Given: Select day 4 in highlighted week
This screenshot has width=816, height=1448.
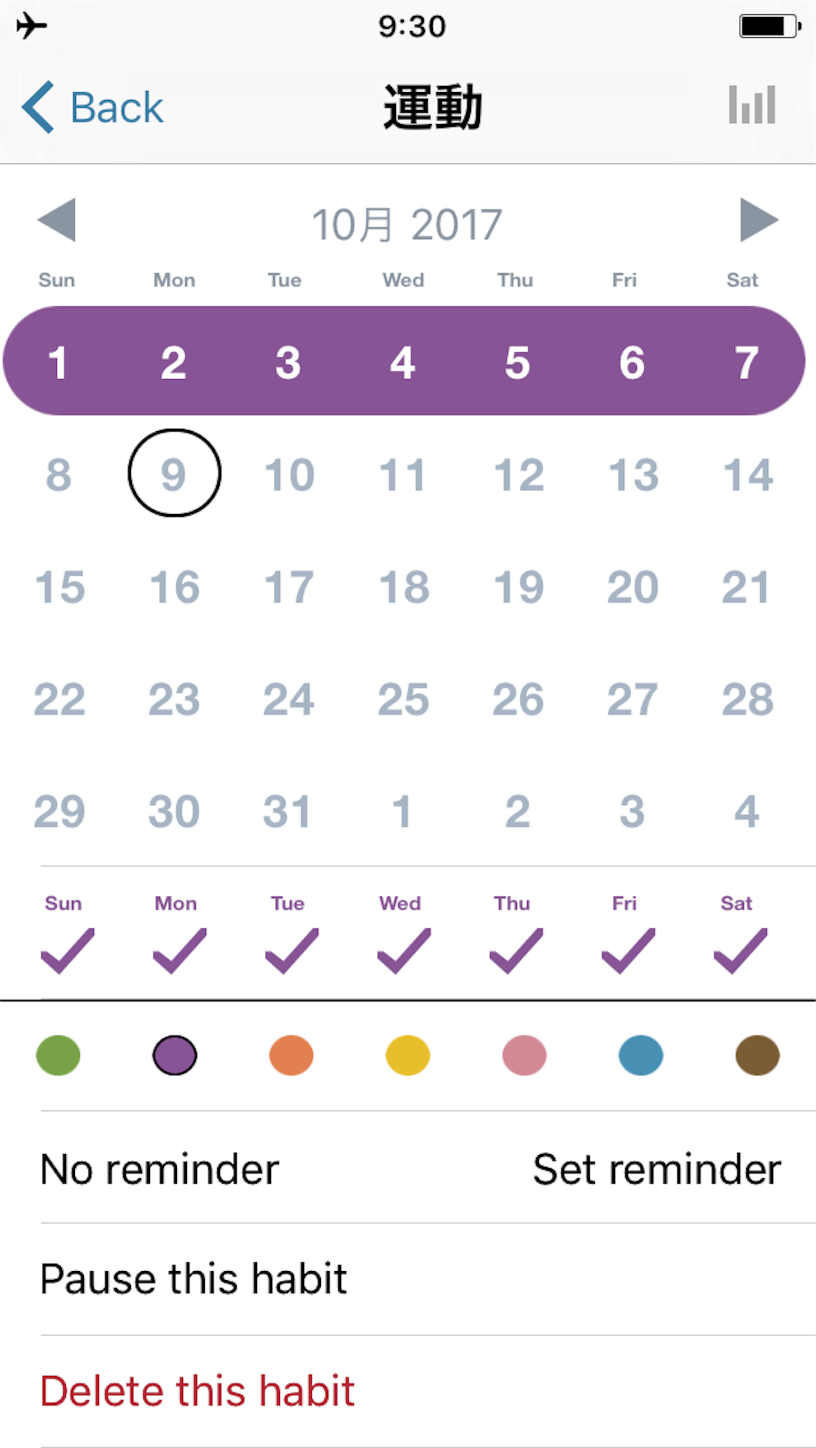Looking at the screenshot, I should click(403, 362).
